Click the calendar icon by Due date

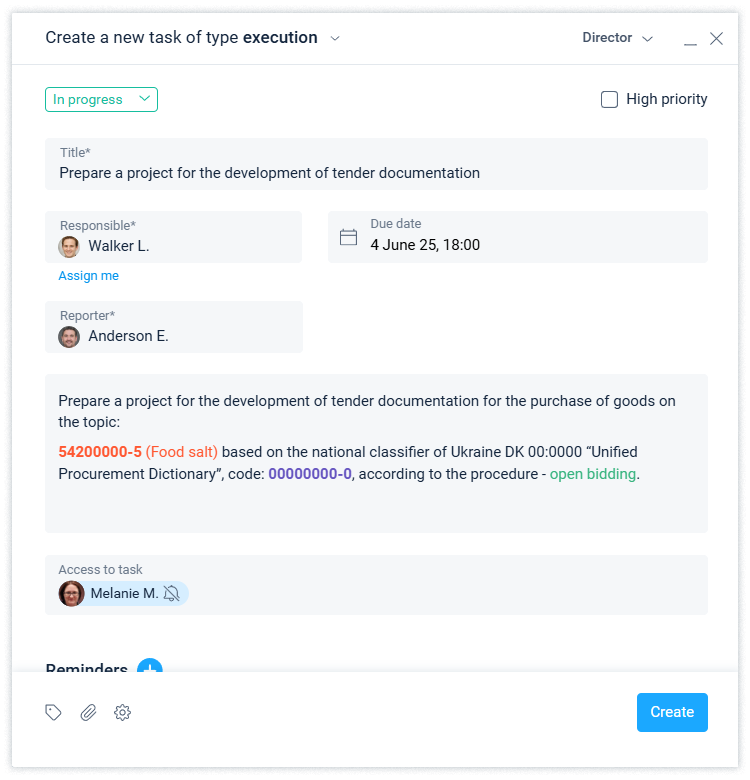pos(348,237)
